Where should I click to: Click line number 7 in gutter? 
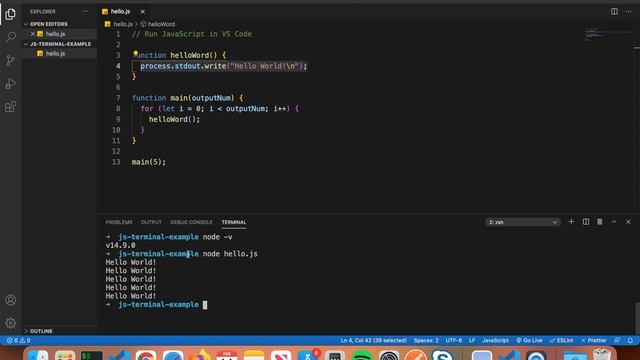pos(118,98)
